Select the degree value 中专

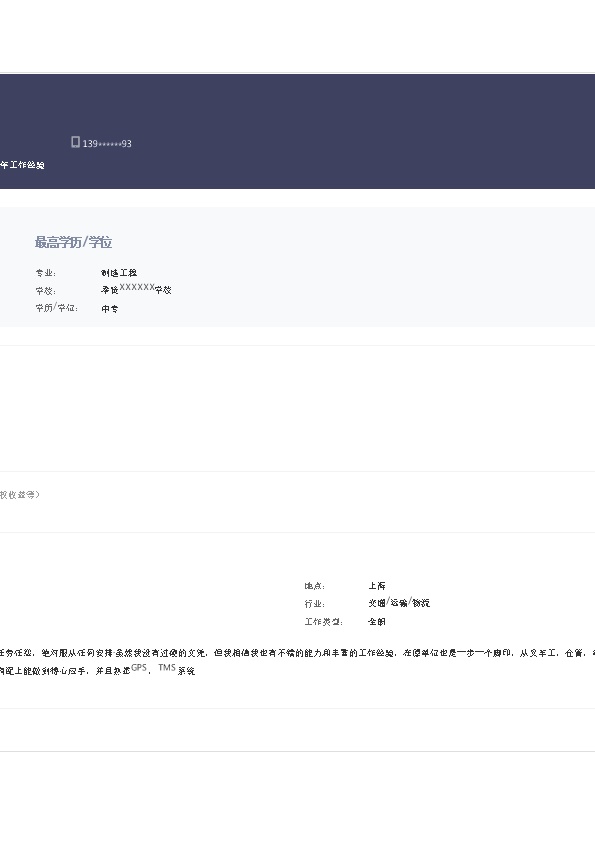tap(110, 309)
